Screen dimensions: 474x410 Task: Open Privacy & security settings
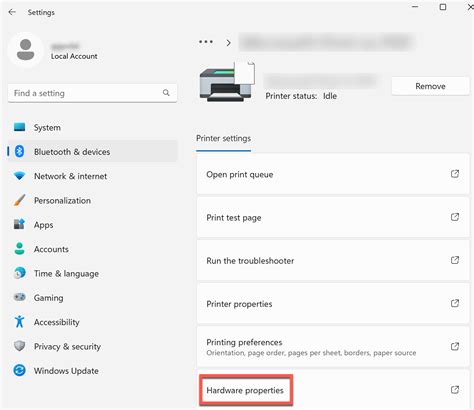click(x=92, y=346)
